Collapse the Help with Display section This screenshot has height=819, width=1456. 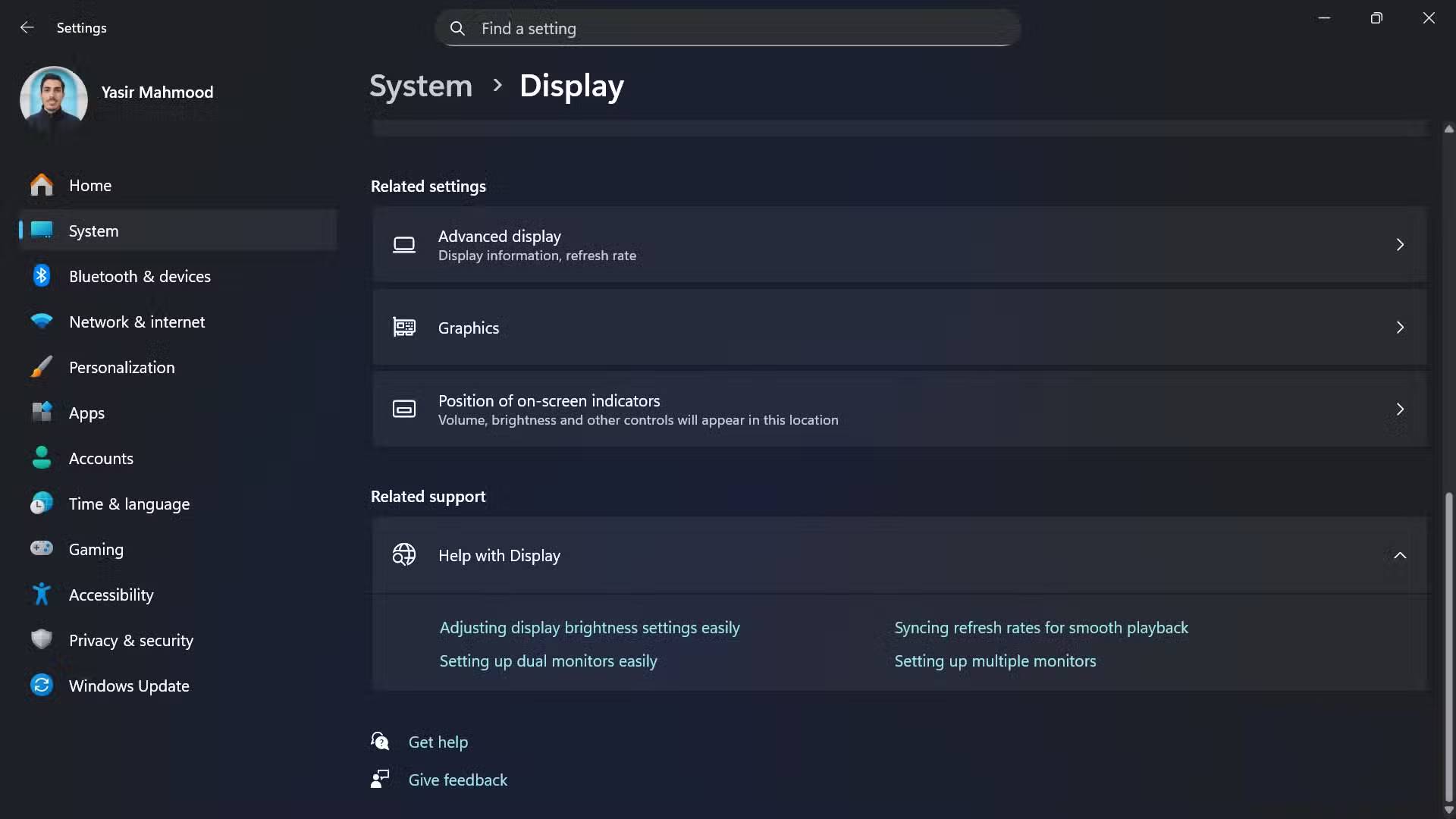coord(1399,556)
